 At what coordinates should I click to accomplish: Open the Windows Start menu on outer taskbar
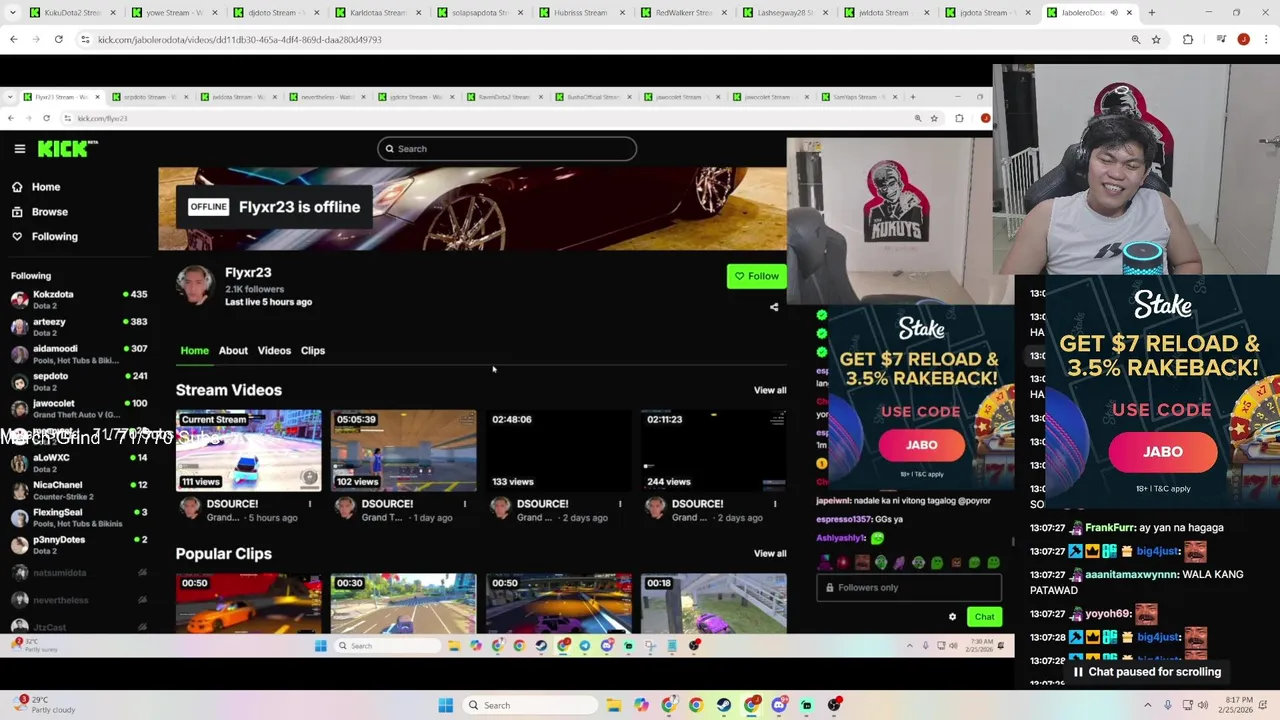point(445,705)
